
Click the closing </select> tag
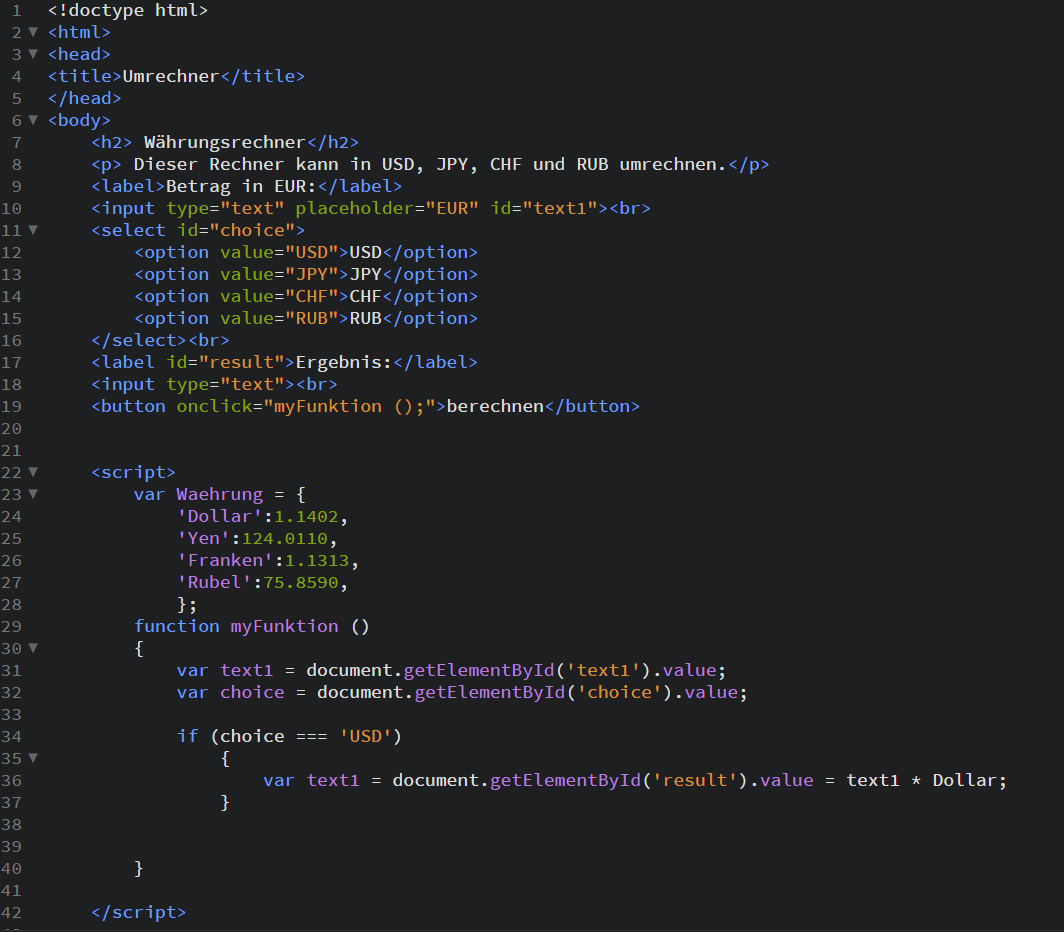click(138, 340)
